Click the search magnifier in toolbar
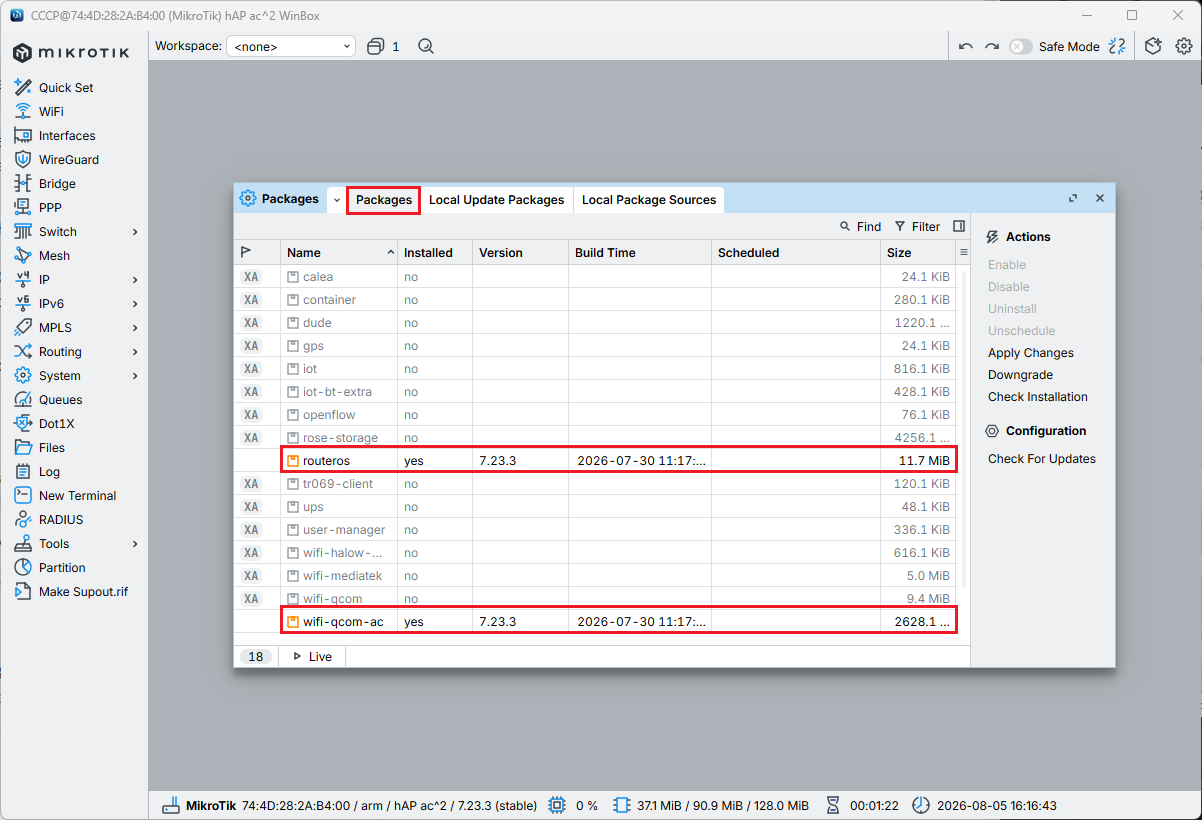Viewport: 1202px width, 820px height. coord(426,46)
